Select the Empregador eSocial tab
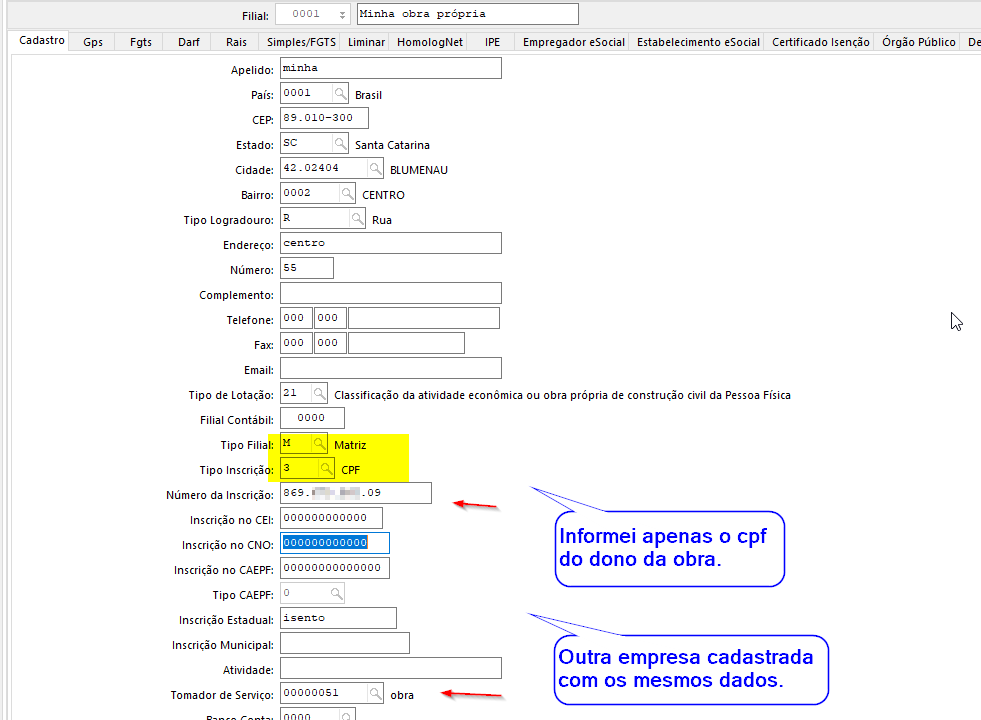Image resolution: width=981 pixels, height=720 pixels. 573,42
